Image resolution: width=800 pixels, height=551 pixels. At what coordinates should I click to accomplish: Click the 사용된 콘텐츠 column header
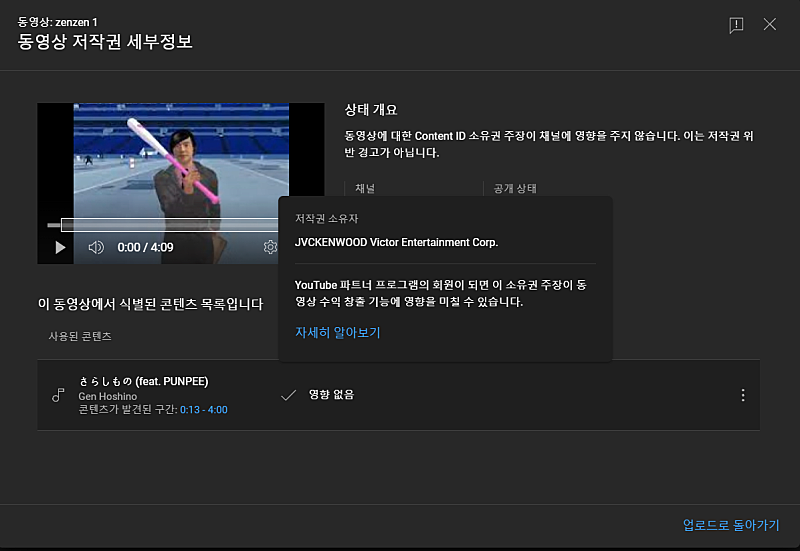[x=80, y=336]
